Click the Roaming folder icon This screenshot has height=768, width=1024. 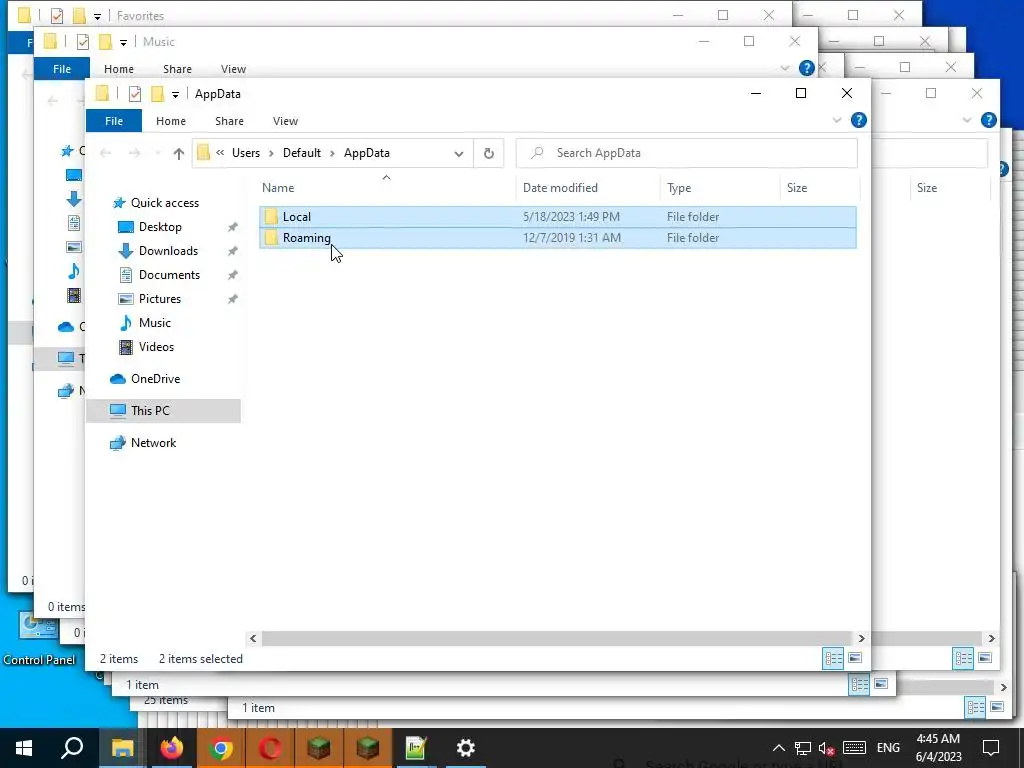click(x=271, y=238)
